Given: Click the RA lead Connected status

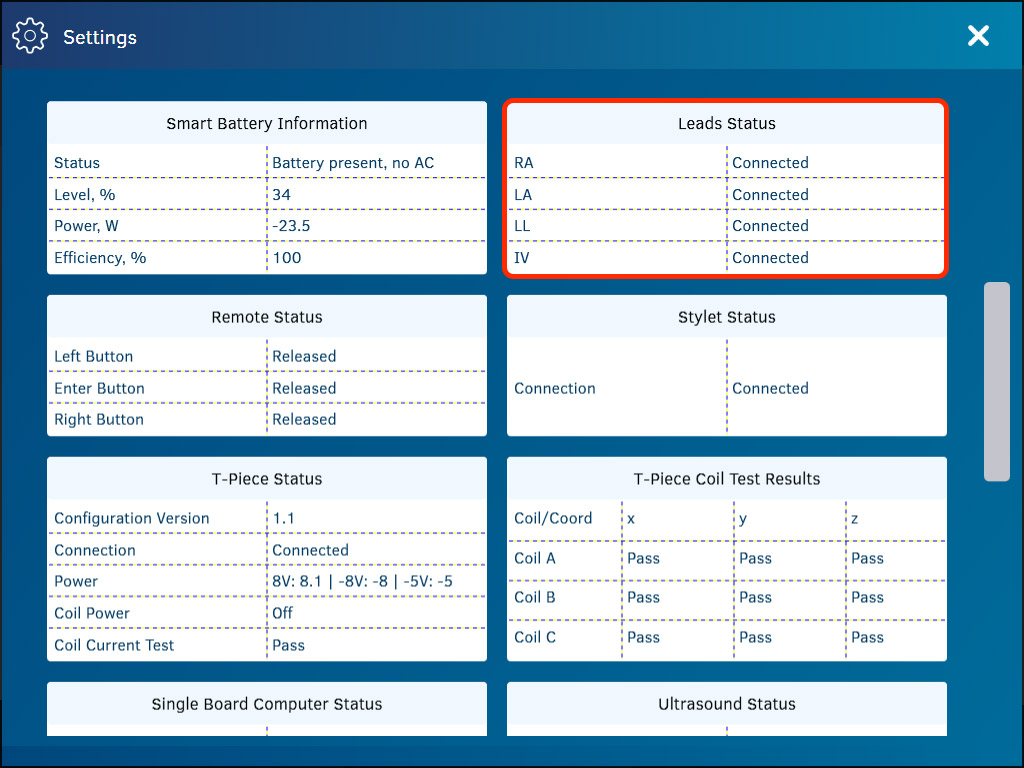Looking at the screenshot, I should point(770,162).
